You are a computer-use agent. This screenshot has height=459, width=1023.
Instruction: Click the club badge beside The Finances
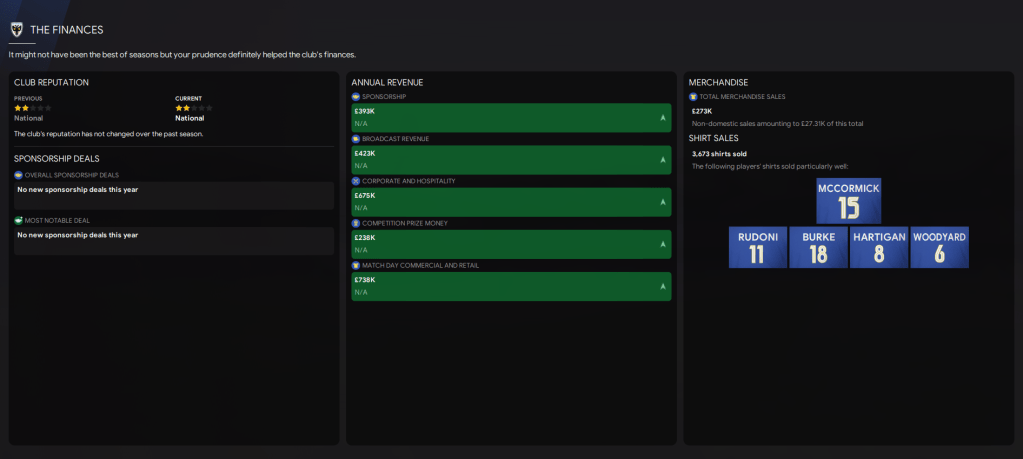[16, 30]
